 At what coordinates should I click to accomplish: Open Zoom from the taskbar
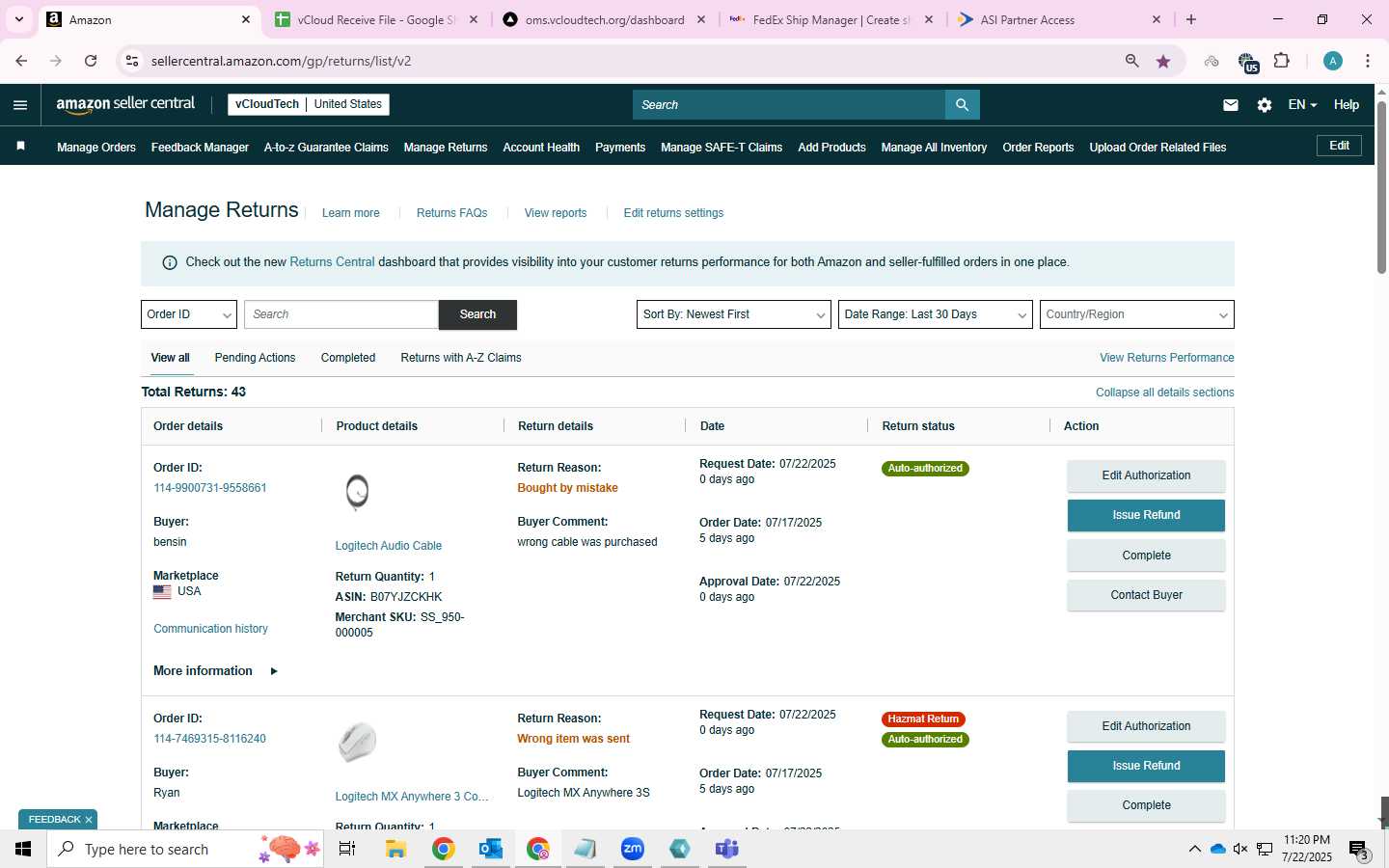(633, 849)
